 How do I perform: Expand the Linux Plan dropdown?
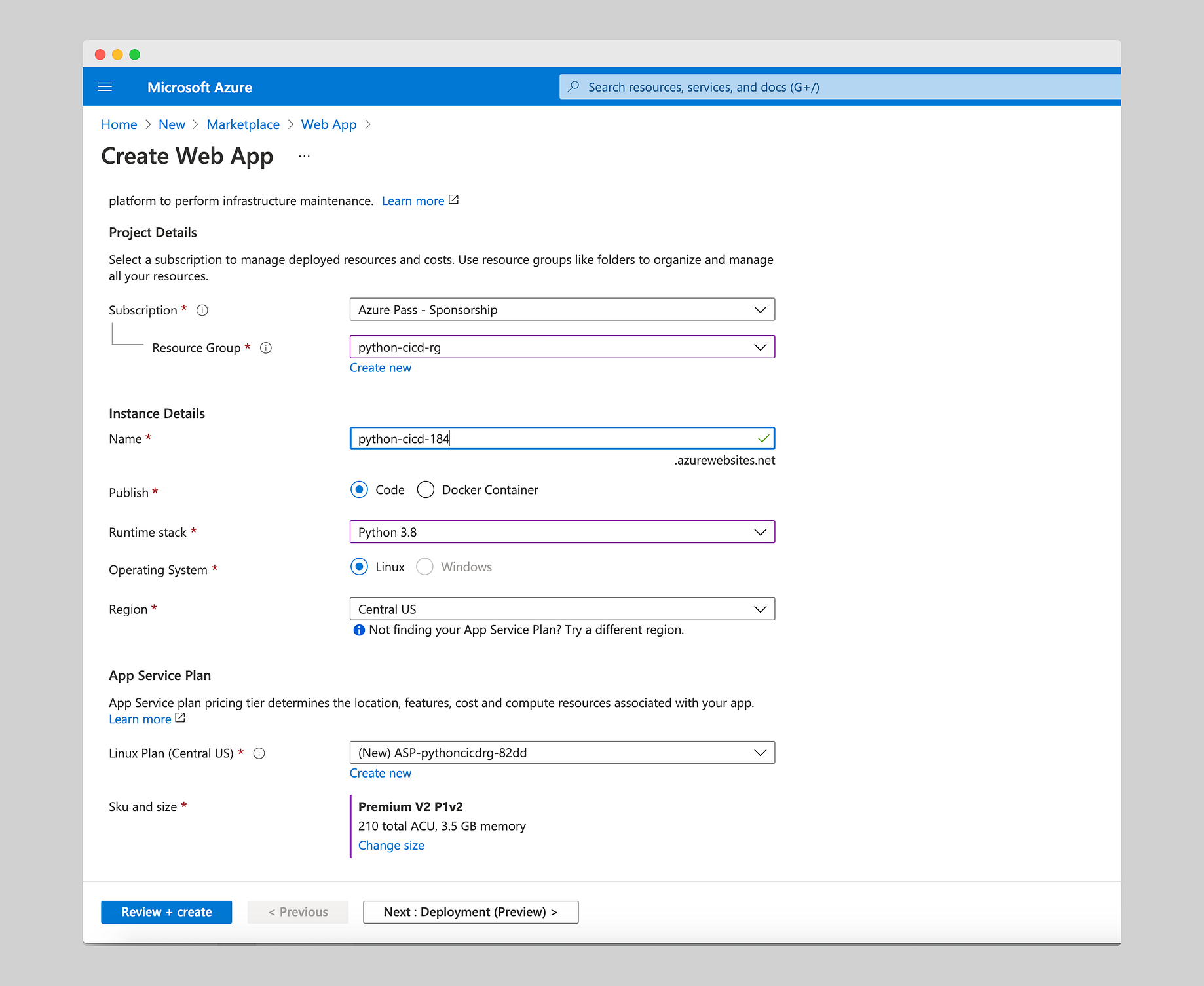562,753
